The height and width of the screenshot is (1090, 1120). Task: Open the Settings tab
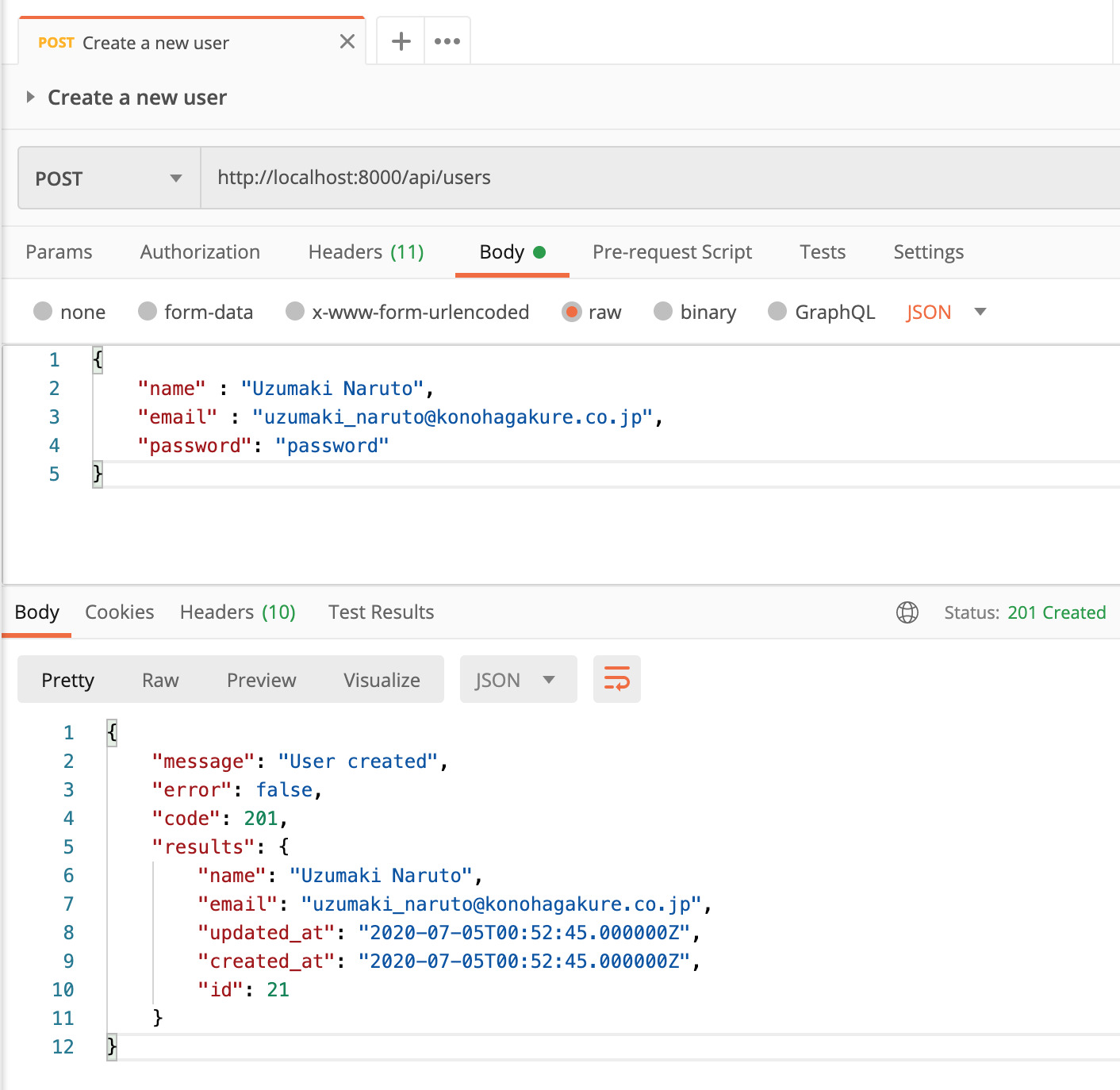point(929,252)
